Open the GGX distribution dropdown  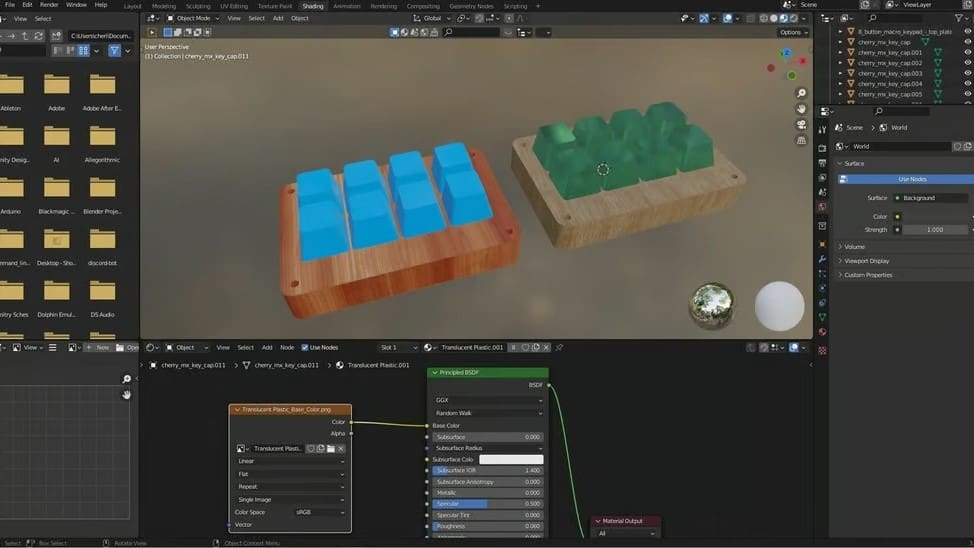point(488,401)
